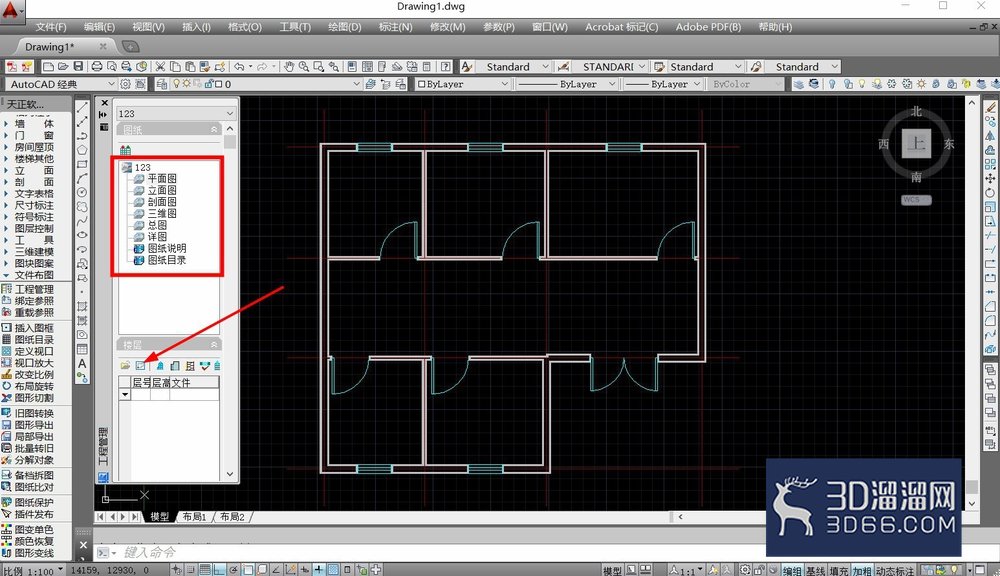This screenshot has height=576, width=1000.
Task: Select the Line draw tool
Action: pos(82,107)
